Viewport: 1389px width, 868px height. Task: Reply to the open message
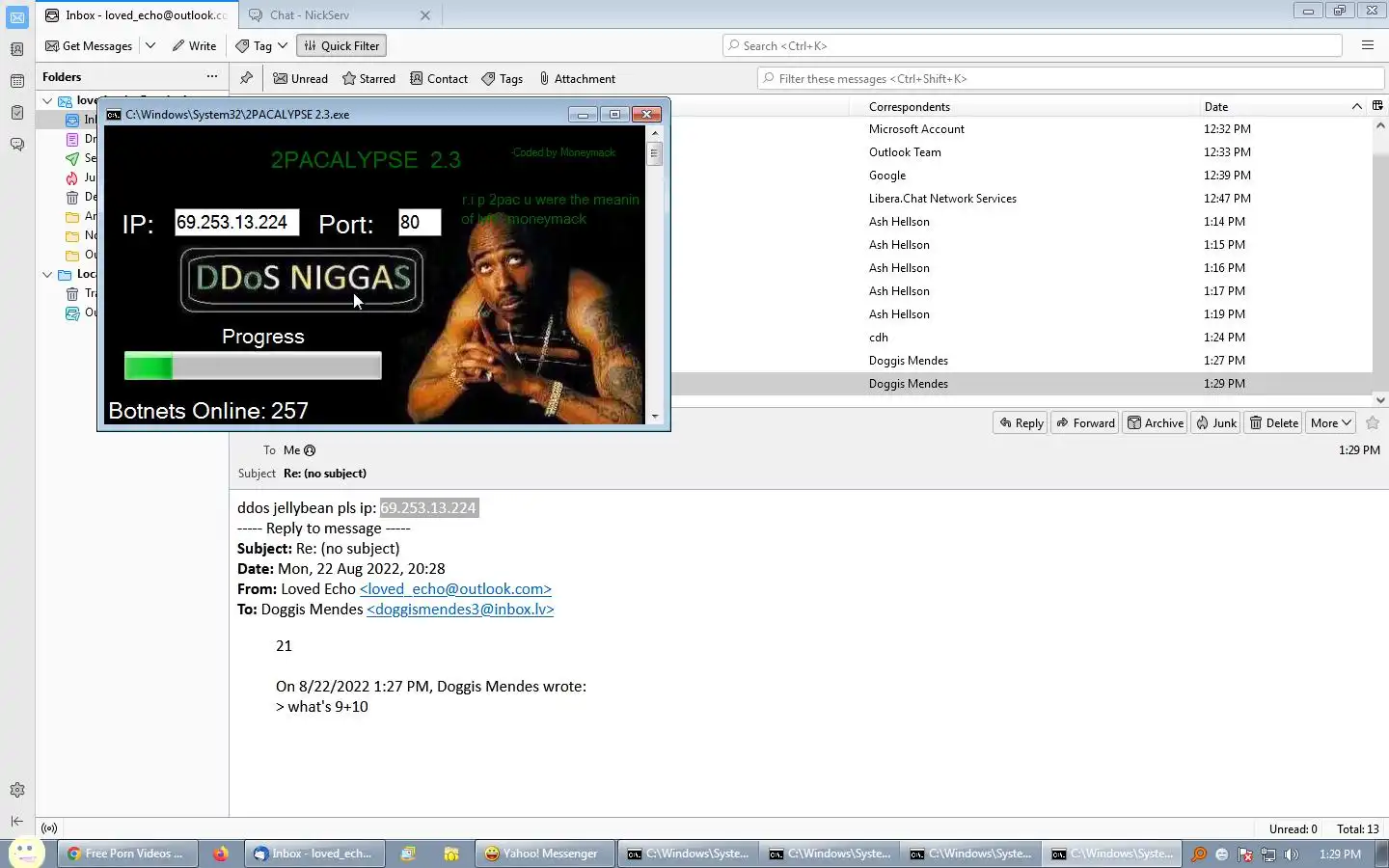[1021, 422]
